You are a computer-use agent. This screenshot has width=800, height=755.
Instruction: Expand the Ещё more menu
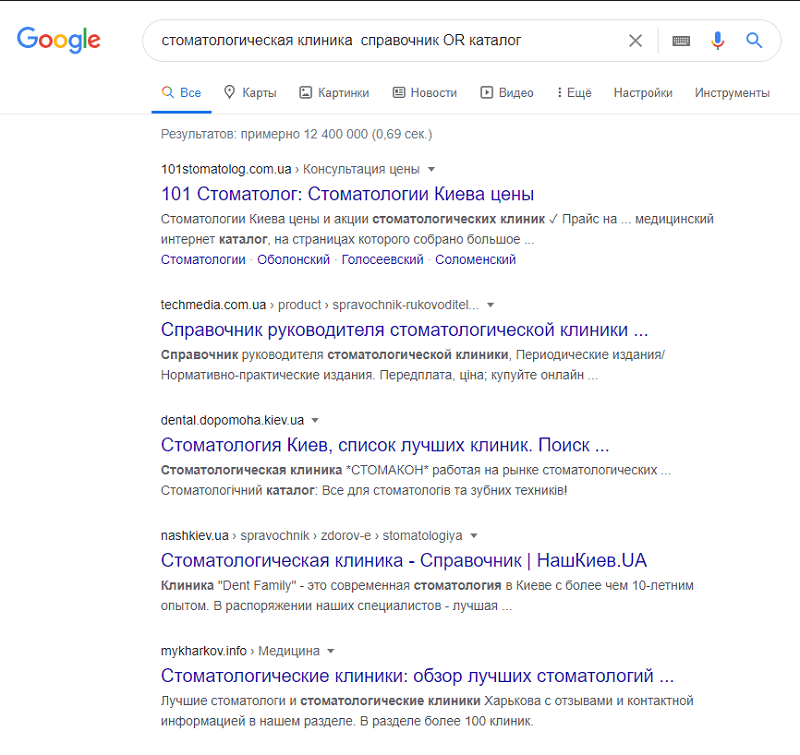[574, 93]
